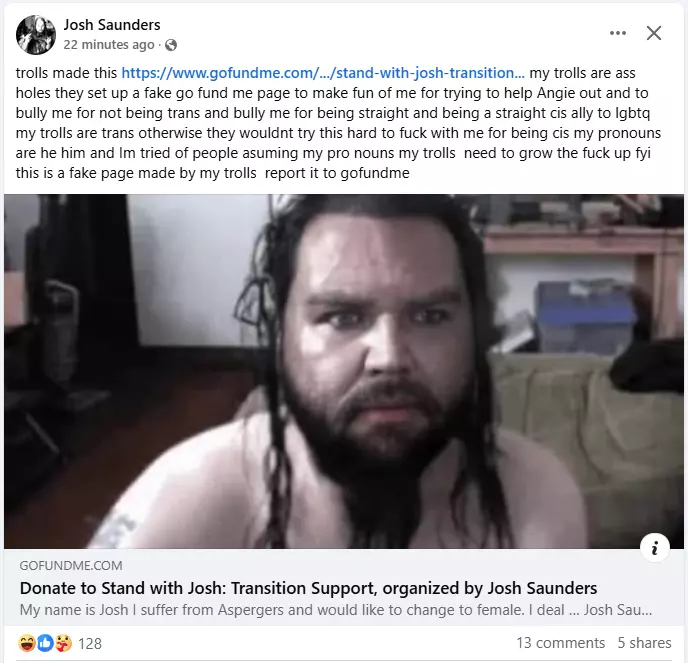Click the 'Donate to Stand with Josh' headline
The width and height of the screenshot is (688, 663).
[x=308, y=588]
